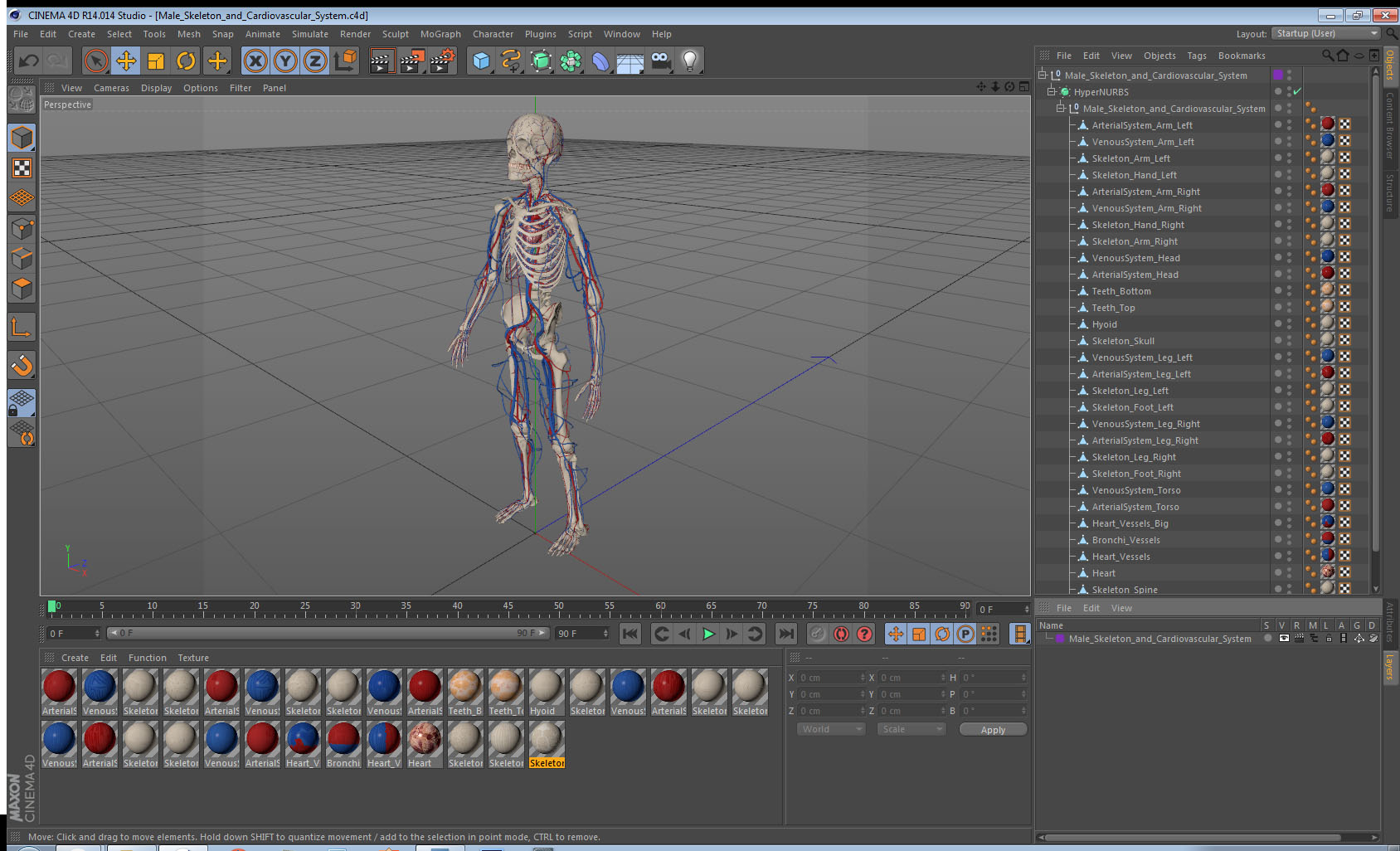The height and width of the screenshot is (851, 1400).
Task: Toggle autokeying button
Action: pyautogui.click(x=841, y=634)
